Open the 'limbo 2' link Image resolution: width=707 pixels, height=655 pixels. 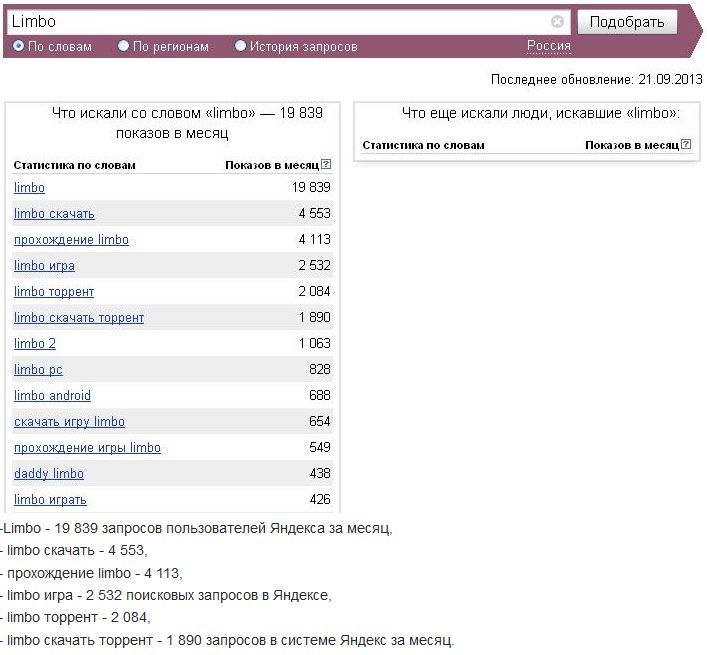pyautogui.click(x=35, y=344)
